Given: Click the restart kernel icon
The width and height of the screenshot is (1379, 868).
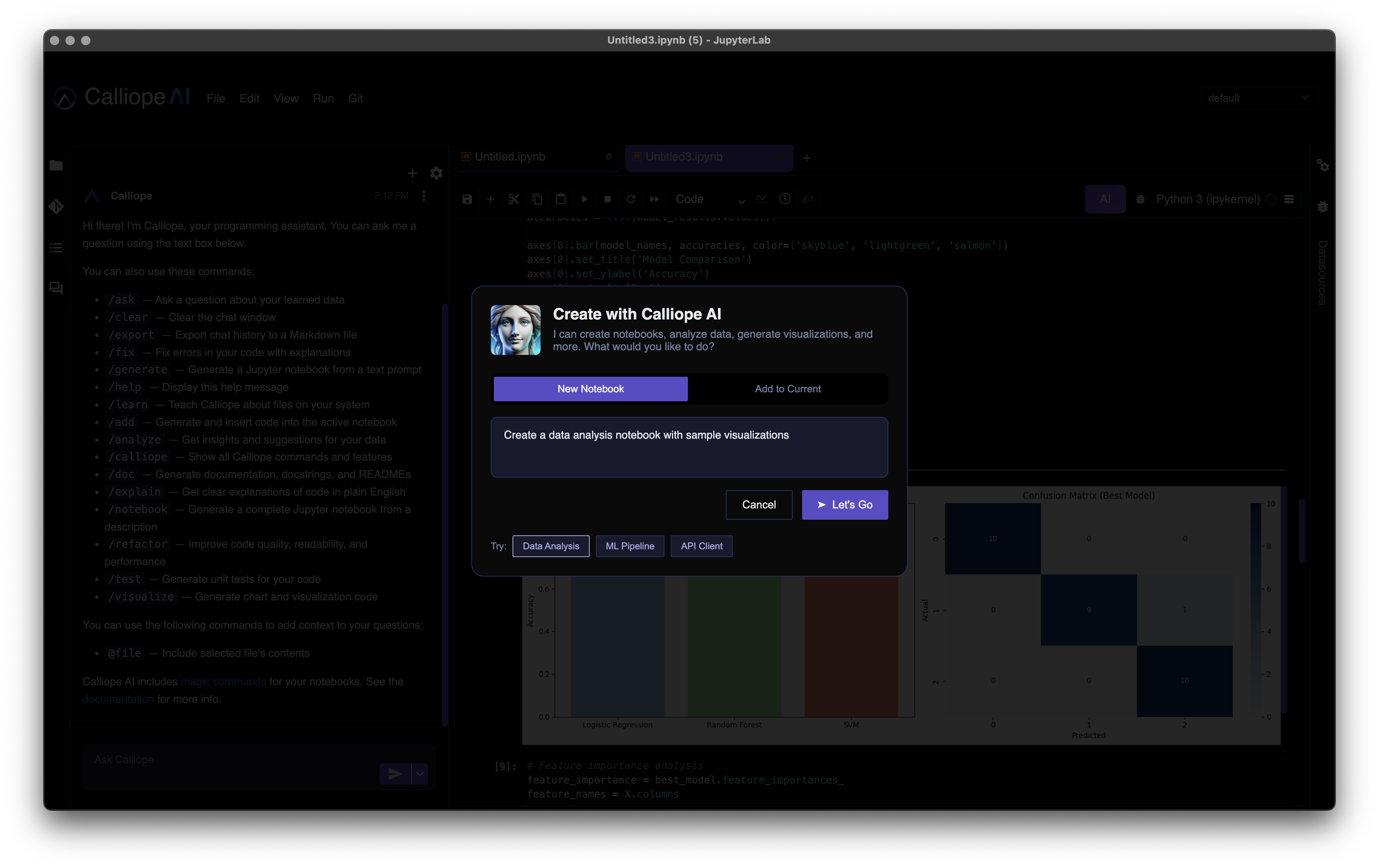Looking at the screenshot, I should coord(631,199).
